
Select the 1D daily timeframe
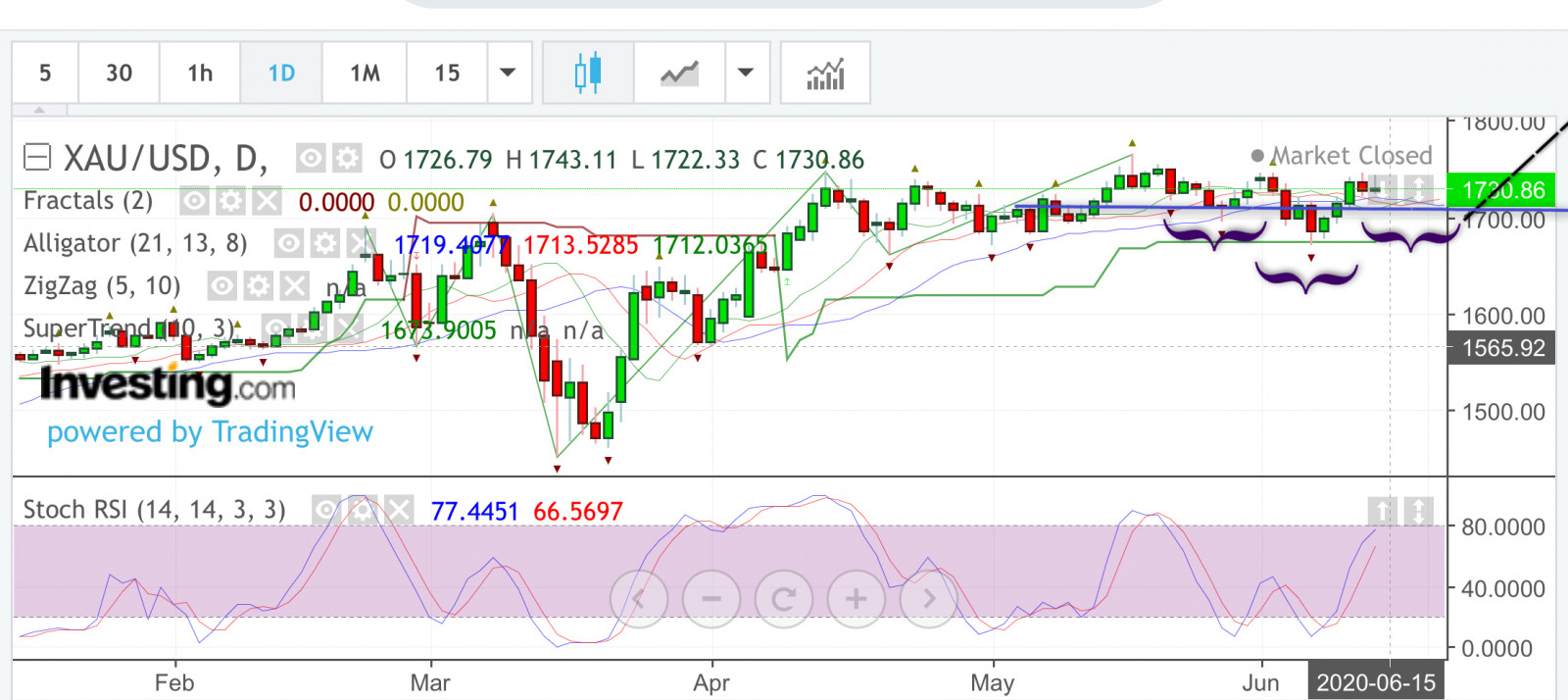(x=281, y=73)
